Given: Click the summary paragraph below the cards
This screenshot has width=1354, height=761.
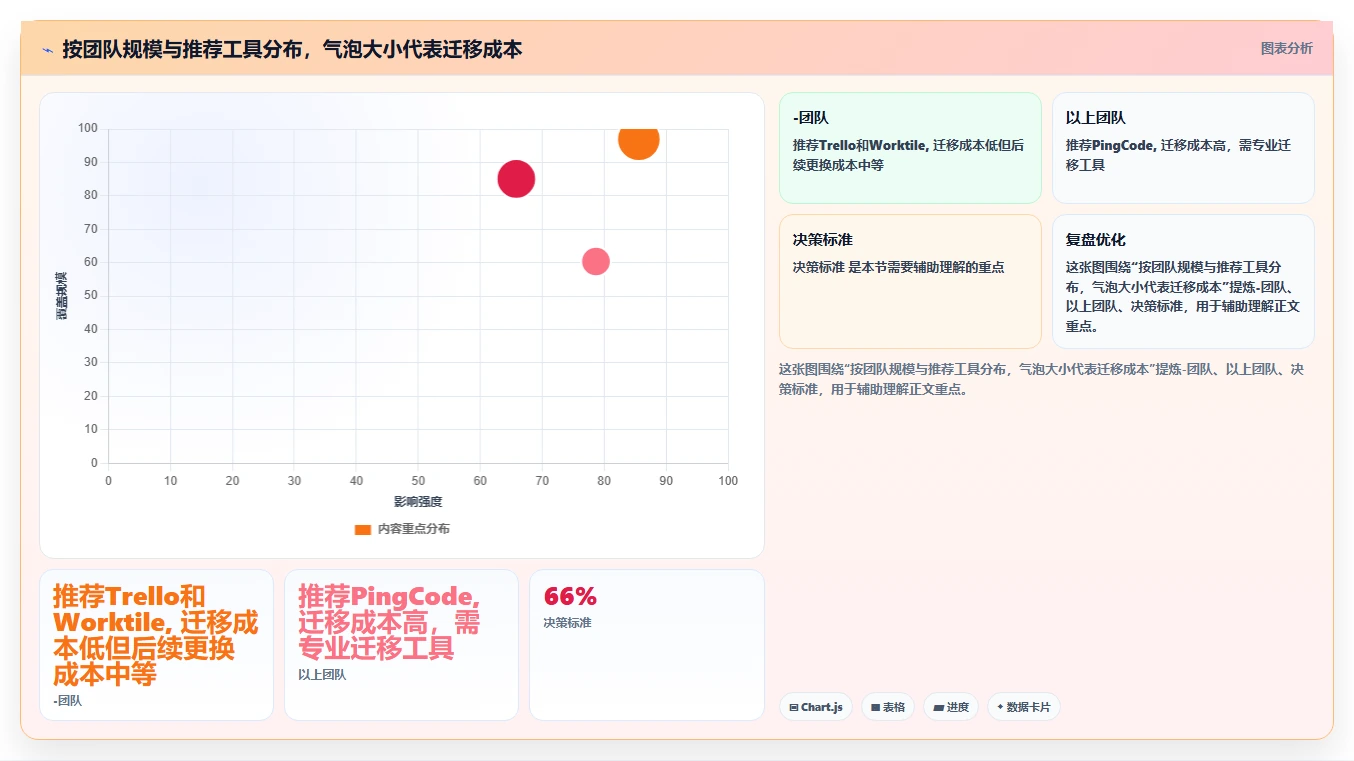Looking at the screenshot, I should pos(1041,379).
